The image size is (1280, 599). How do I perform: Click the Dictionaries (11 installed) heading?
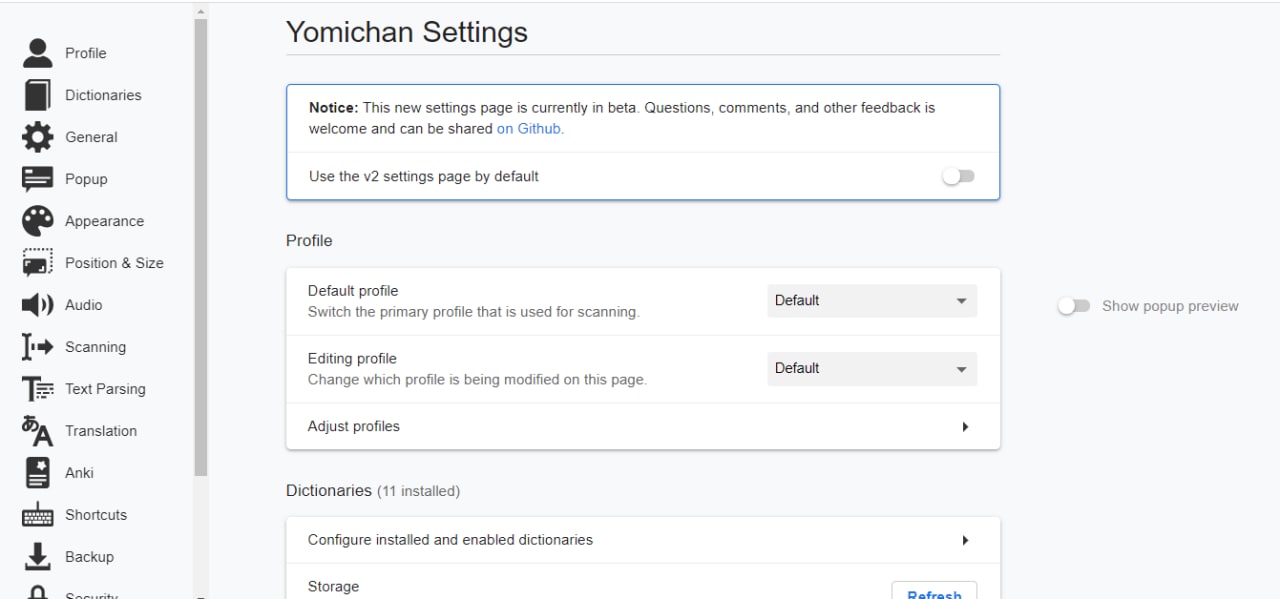coord(373,491)
